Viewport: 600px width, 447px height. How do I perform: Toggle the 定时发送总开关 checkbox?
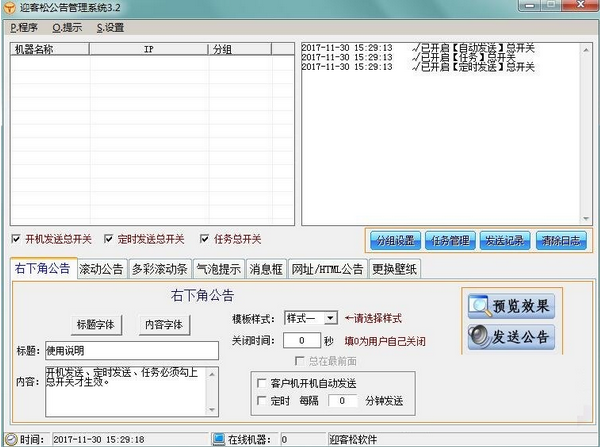(109, 239)
